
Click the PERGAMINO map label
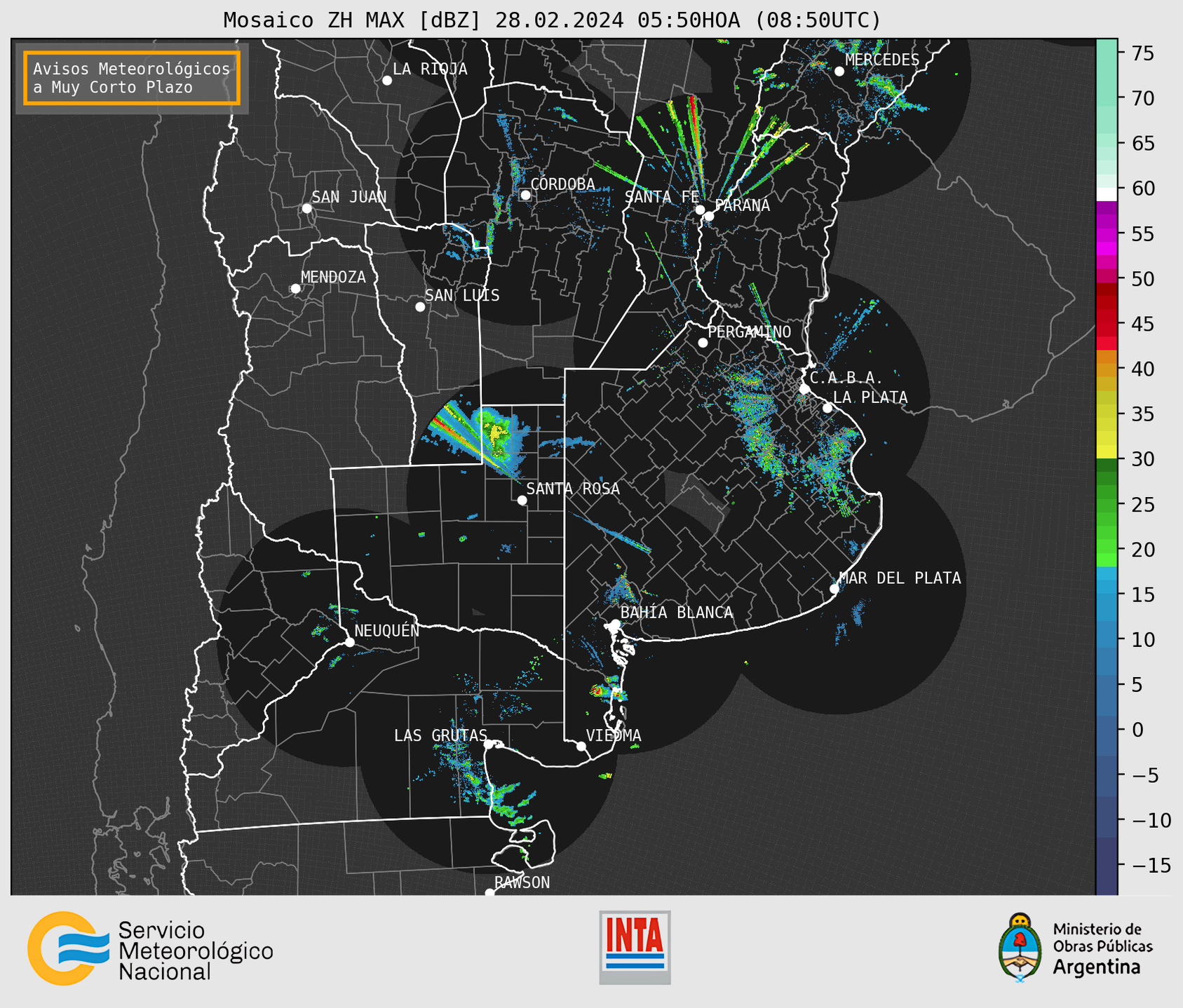click(750, 332)
